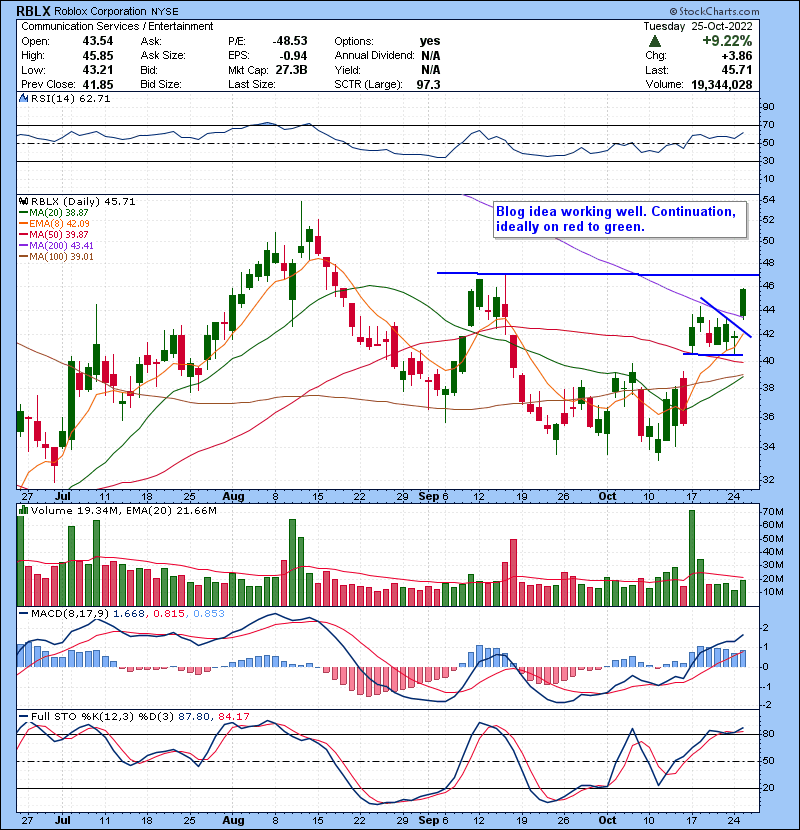Click the Roblox Corporation company name

(101, 11)
